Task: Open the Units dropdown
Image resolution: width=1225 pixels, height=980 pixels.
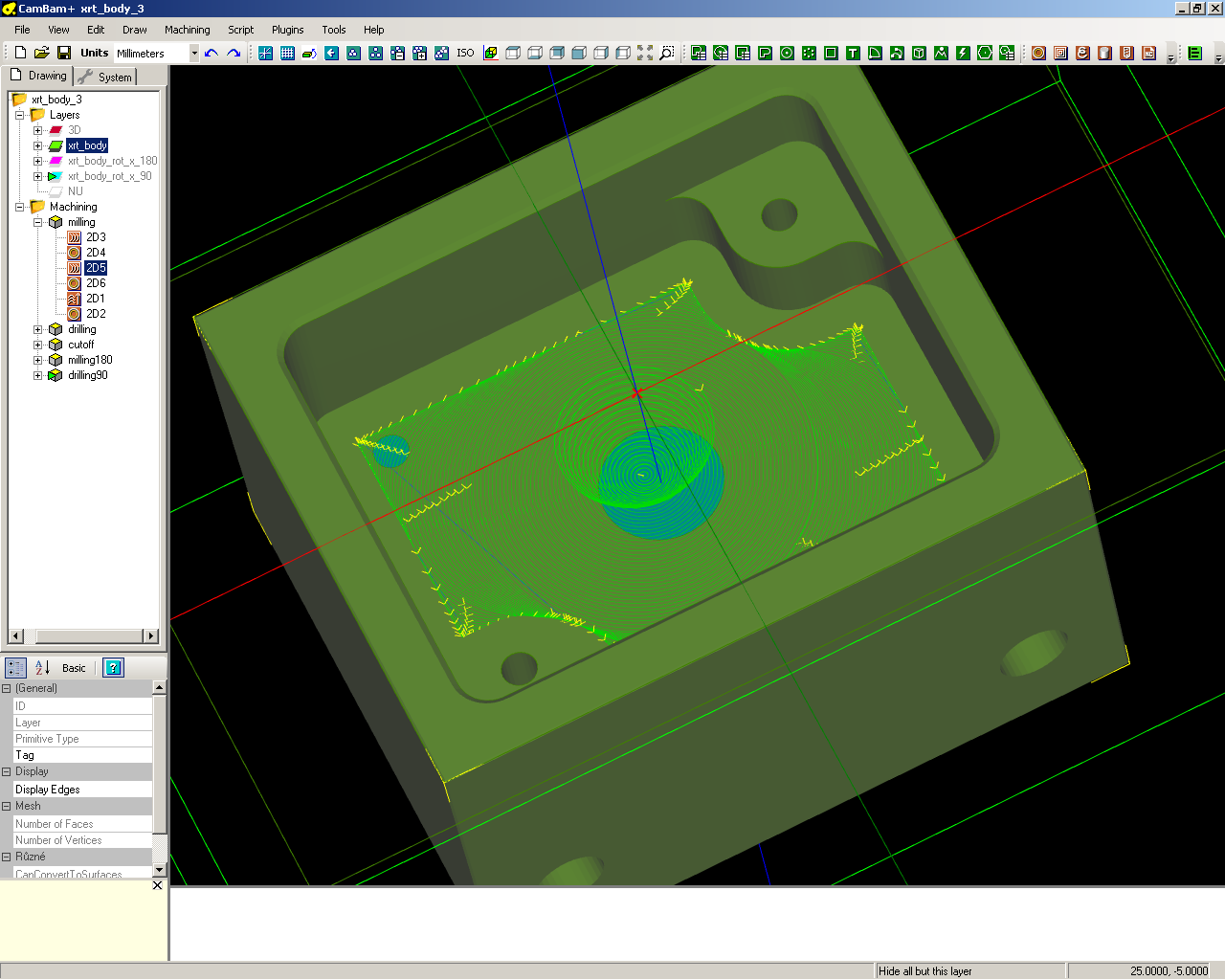Action: (193, 54)
